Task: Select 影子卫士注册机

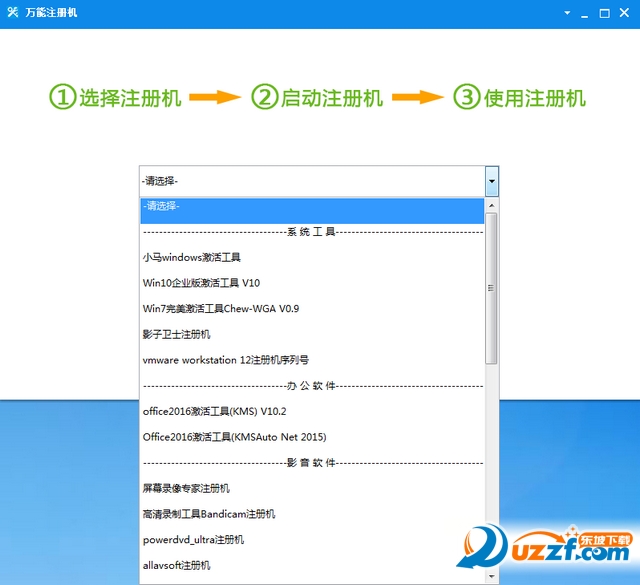Action: pyautogui.click(x=312, y=334)
